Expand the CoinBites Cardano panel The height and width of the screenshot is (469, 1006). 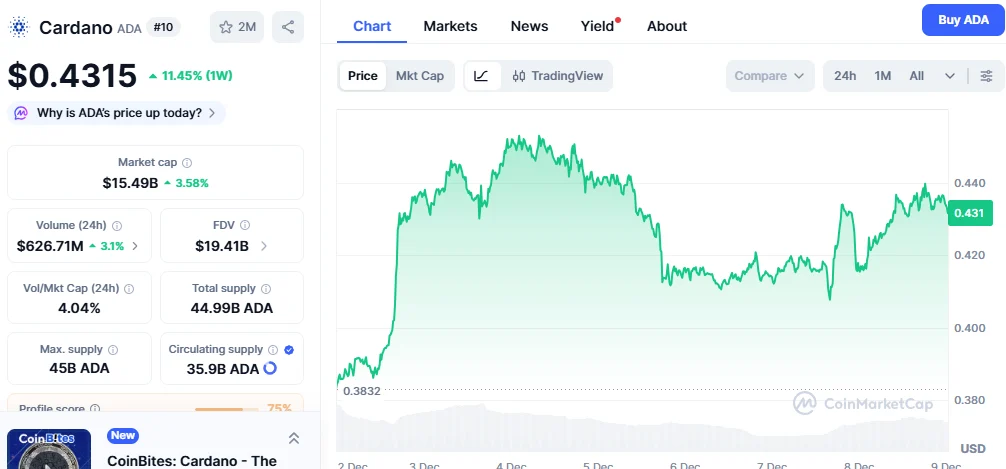click(294, 438)
